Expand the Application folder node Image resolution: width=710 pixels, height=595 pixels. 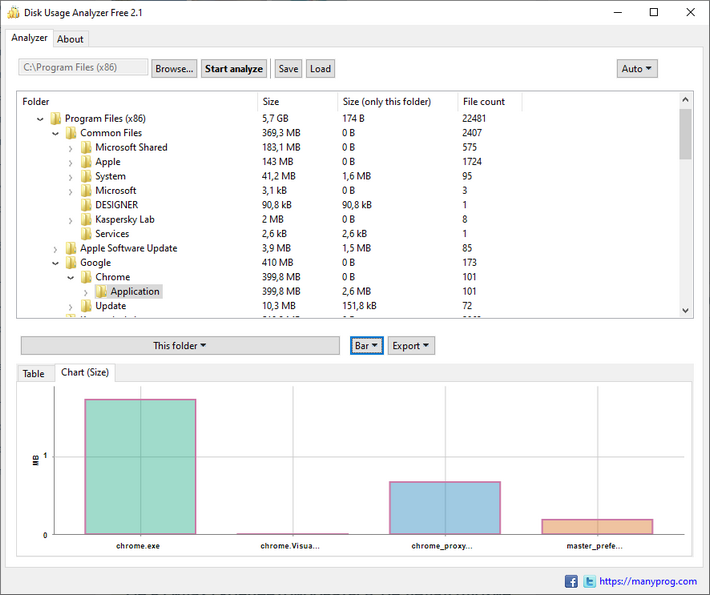86,293
